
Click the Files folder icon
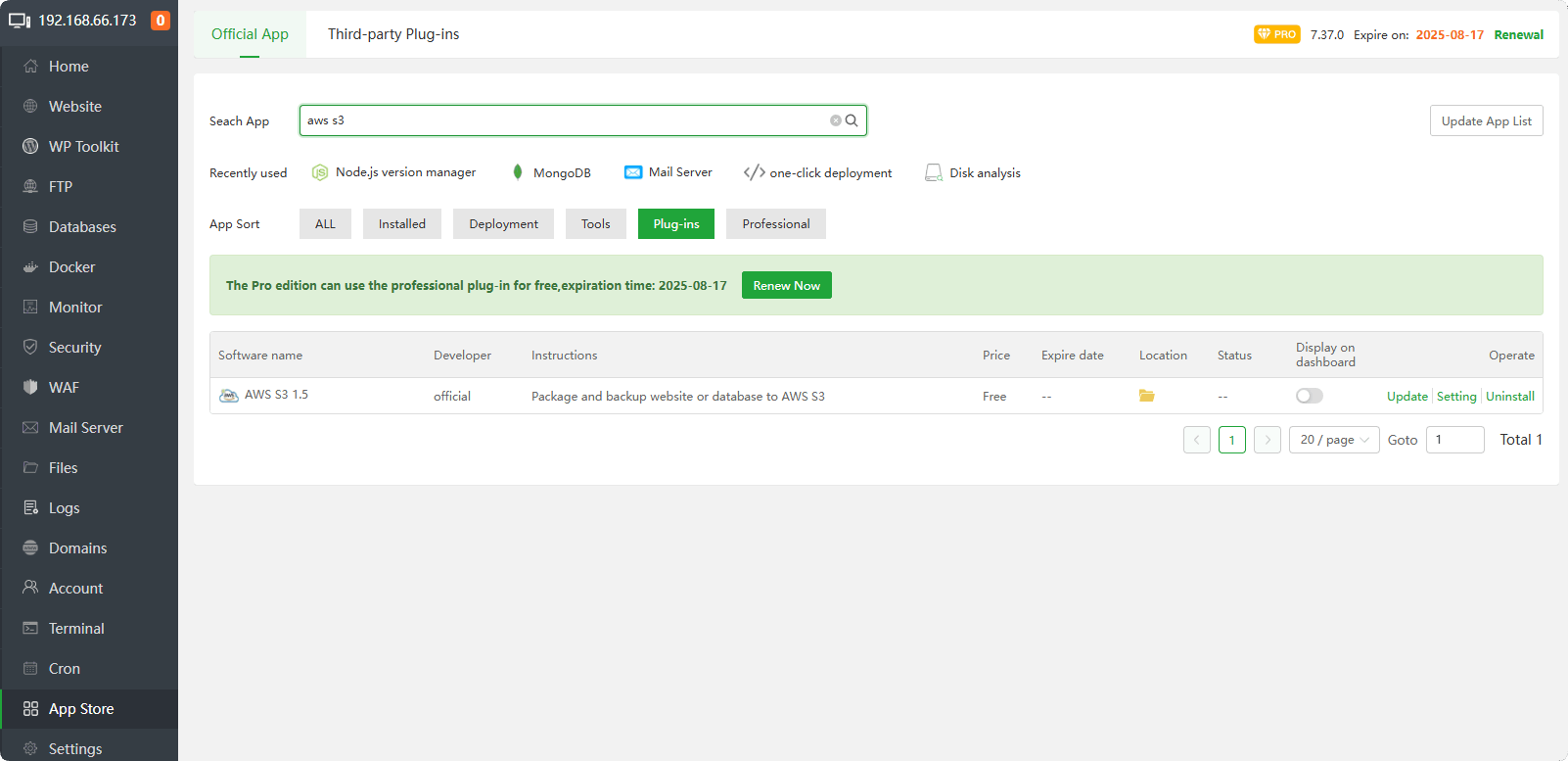pos(30,468)
